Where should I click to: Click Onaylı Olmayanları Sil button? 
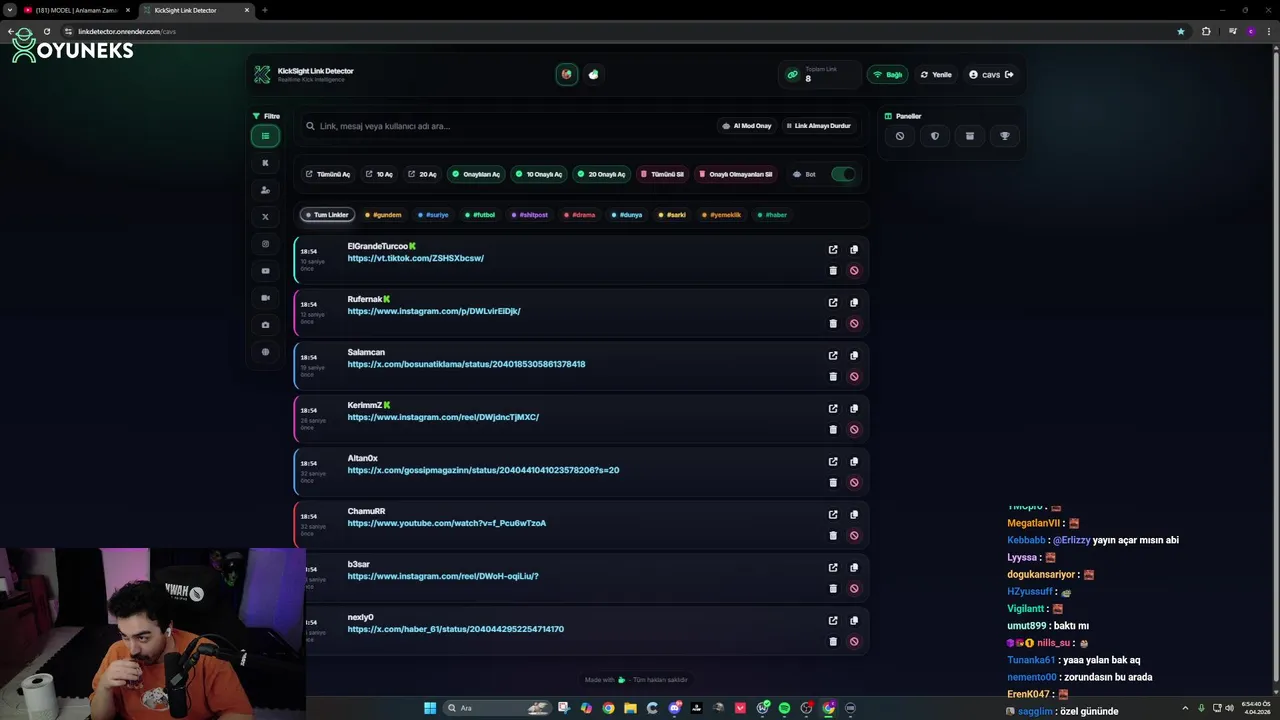coord(735,174)
